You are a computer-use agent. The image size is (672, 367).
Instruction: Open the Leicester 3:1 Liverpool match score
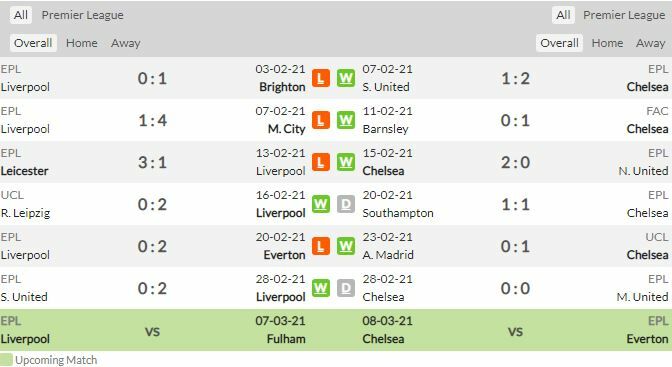click(x=152, y=162)
